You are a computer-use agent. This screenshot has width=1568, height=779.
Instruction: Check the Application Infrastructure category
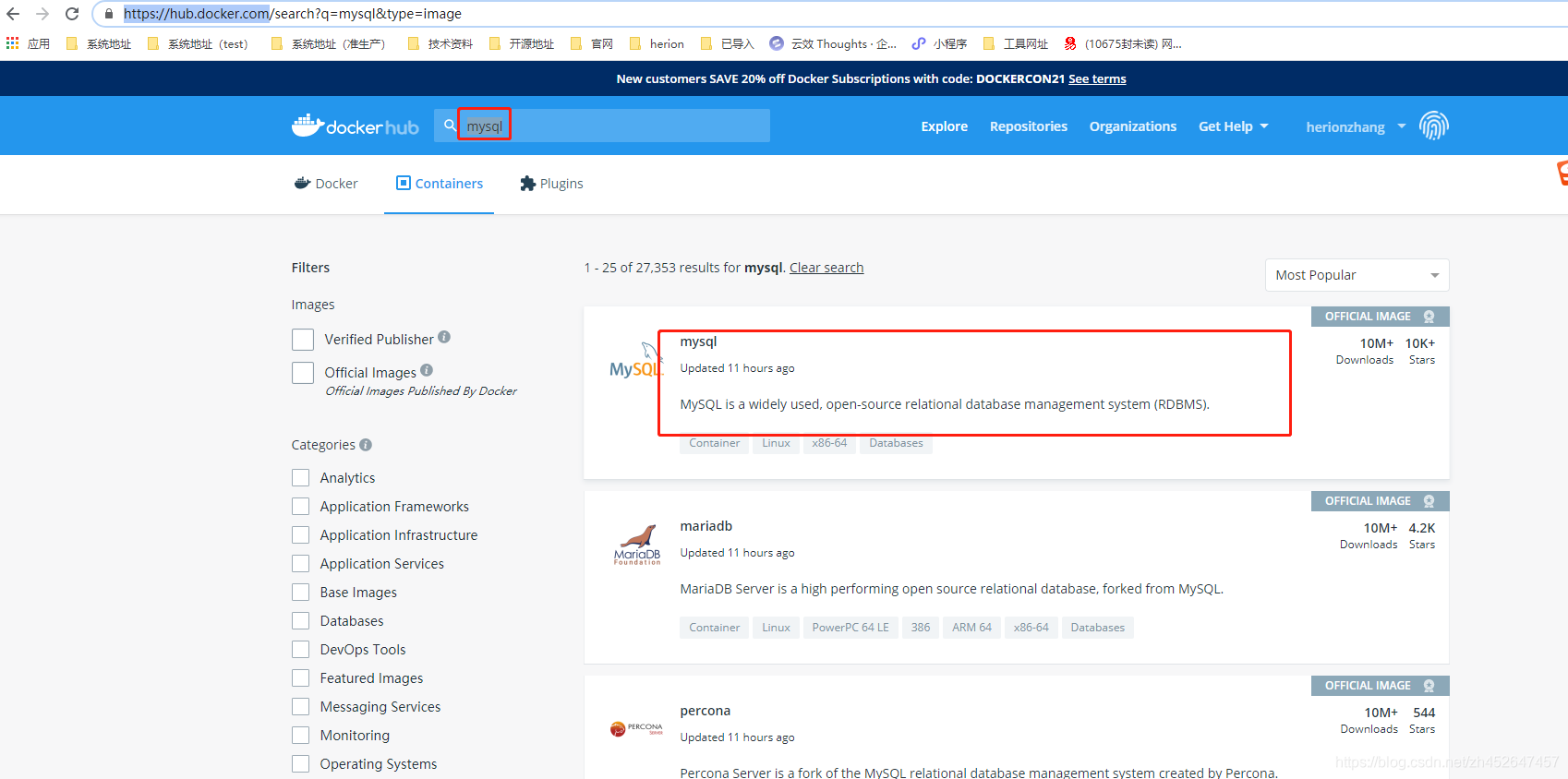pos(300,535)
